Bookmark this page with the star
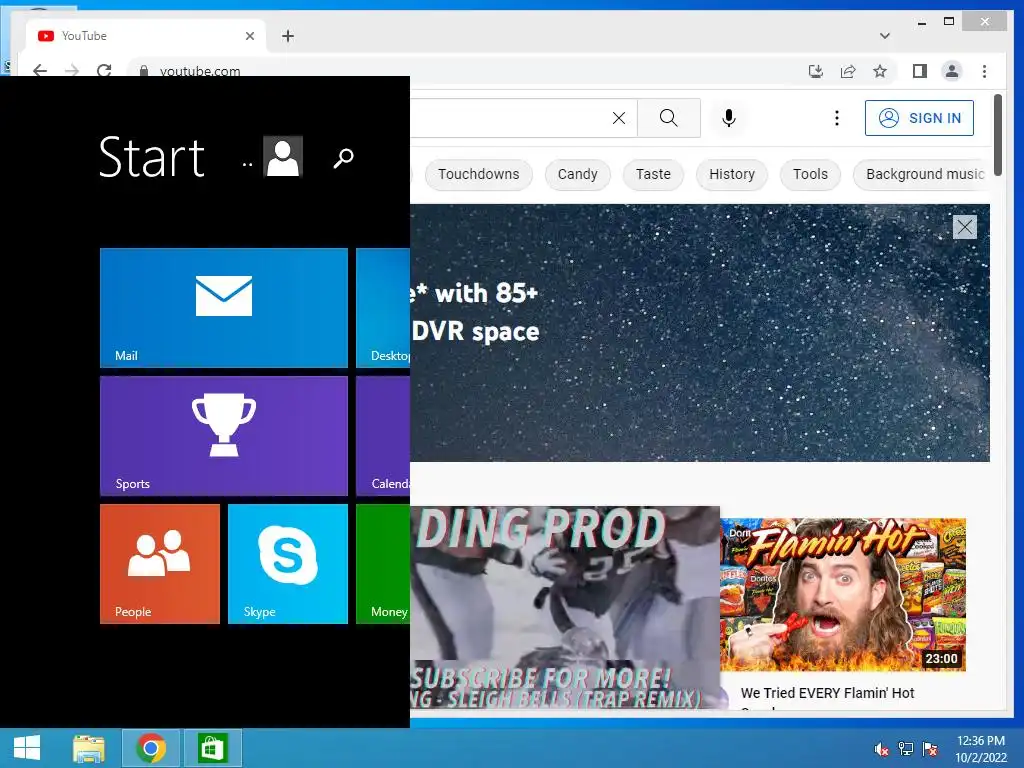The width and height of the screenshot is (1024, 768). coord(880,71)
